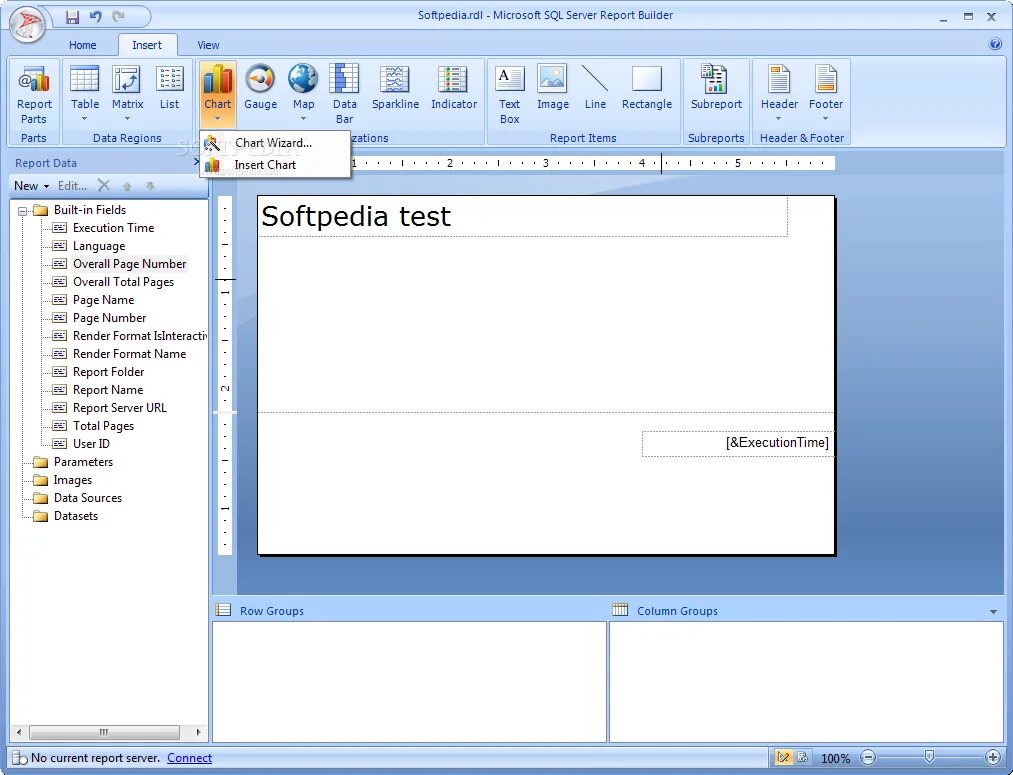1013x775 pixels.
Task: Insert a List data region
Action: coord(169,88)
